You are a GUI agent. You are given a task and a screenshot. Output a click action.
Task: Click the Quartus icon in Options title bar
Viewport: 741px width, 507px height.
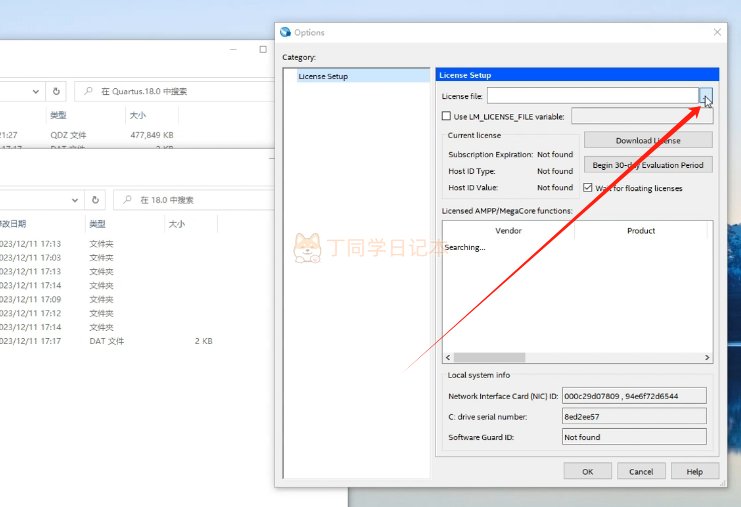(285, 32)
